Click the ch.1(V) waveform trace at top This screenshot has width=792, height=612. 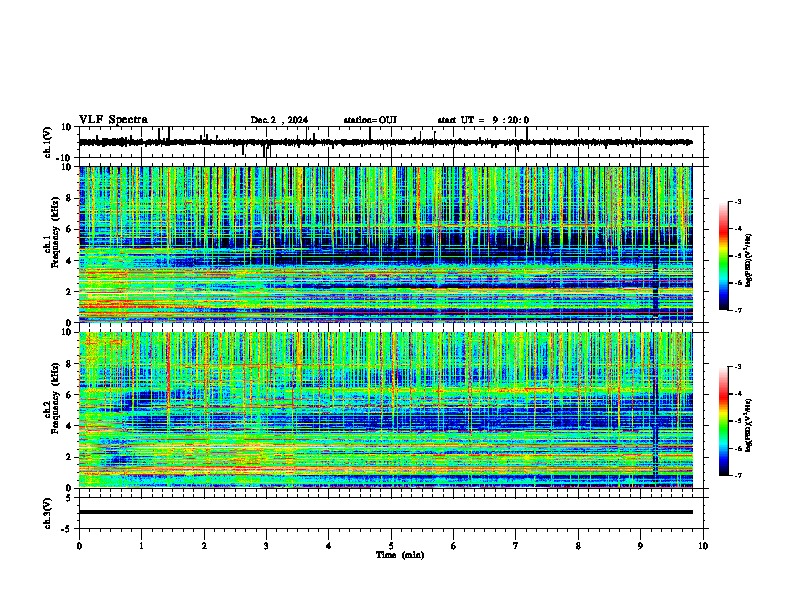coord(386,142)
